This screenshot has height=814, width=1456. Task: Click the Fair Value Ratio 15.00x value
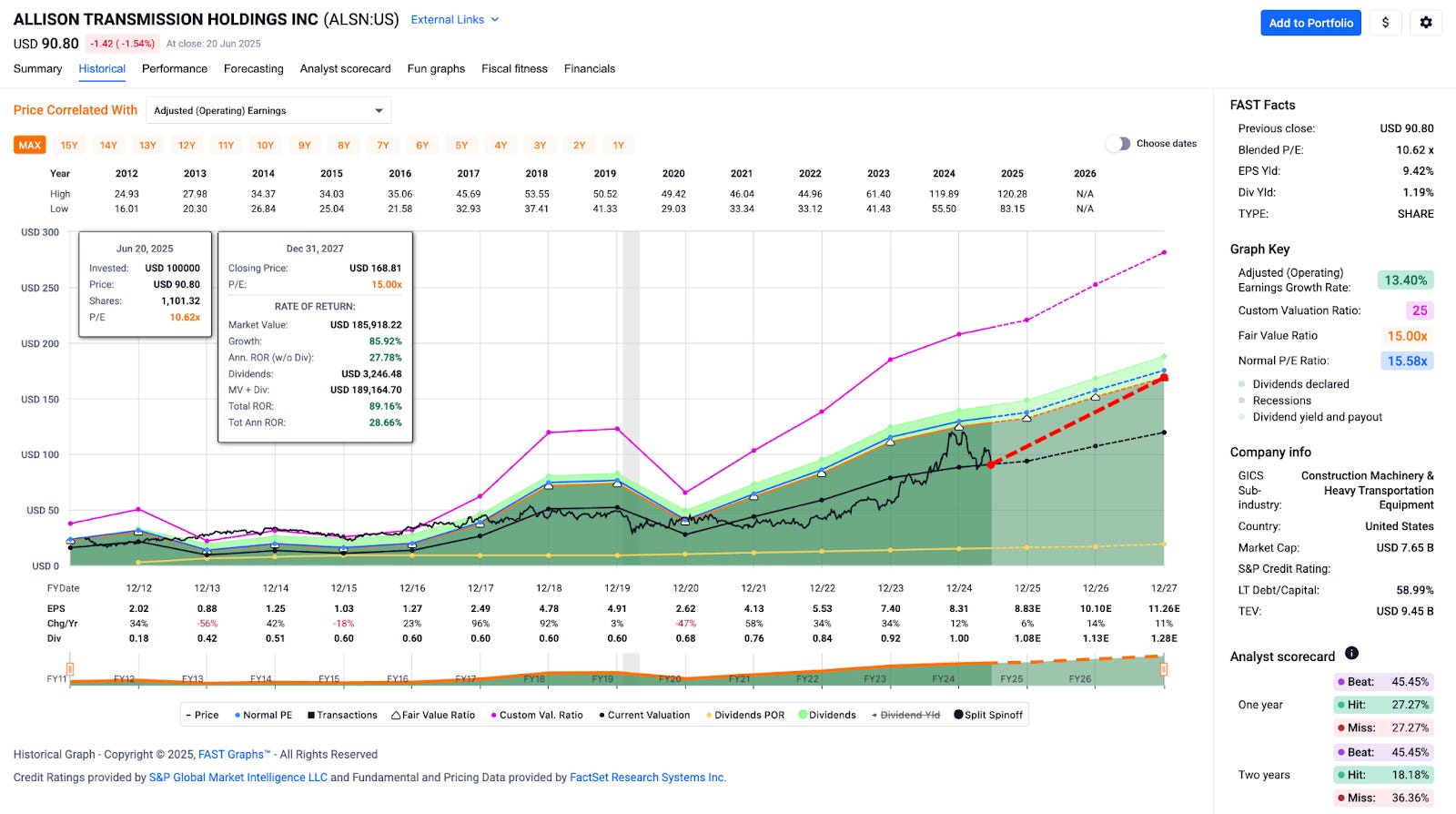1407,336
